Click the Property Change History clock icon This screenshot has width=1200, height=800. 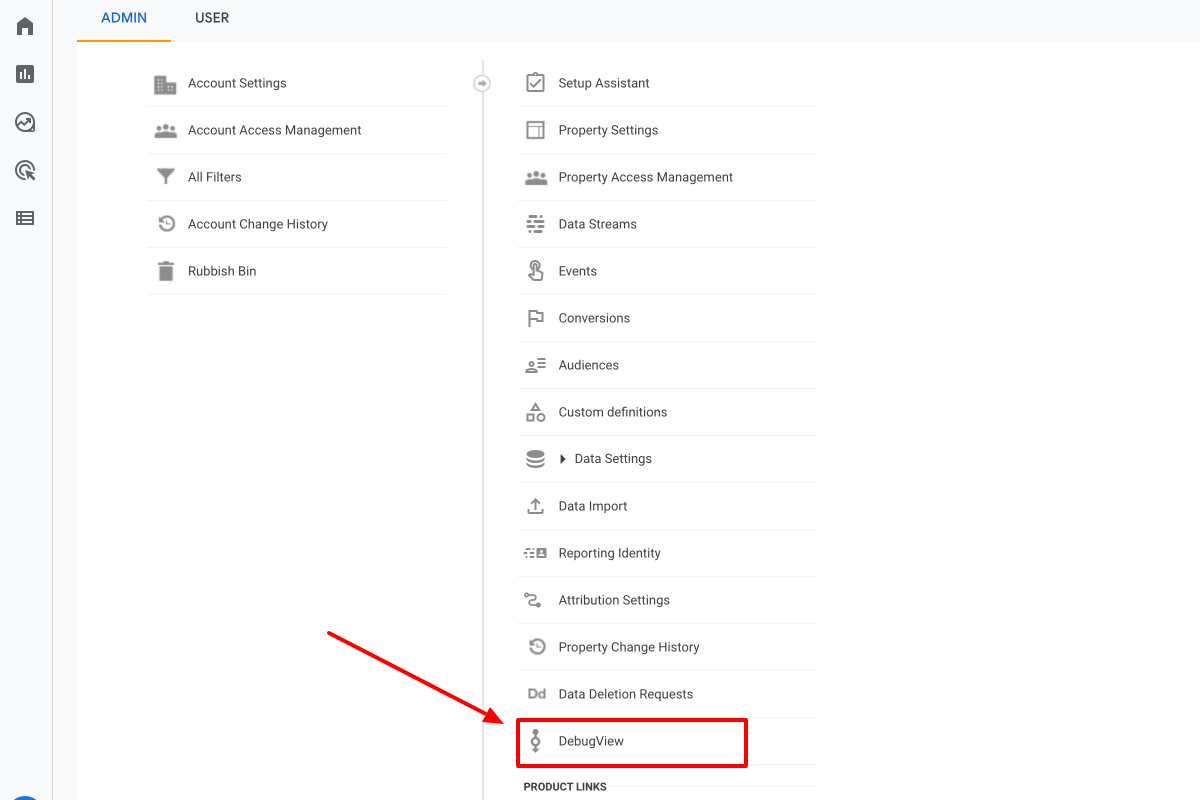pyautogui.click(x=535, y=647)
